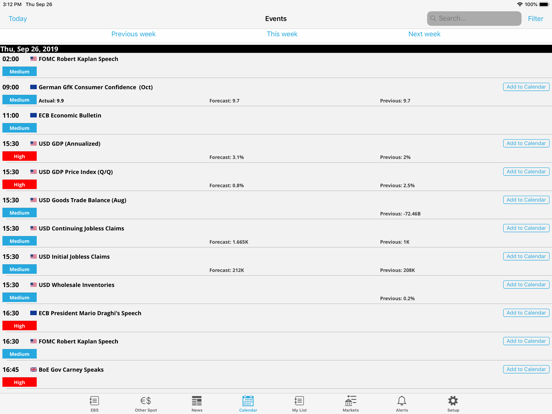Add 16:30 FOMC Robert Kaplan Speech to calendar

pyautogui.click(x=526, y=341)
